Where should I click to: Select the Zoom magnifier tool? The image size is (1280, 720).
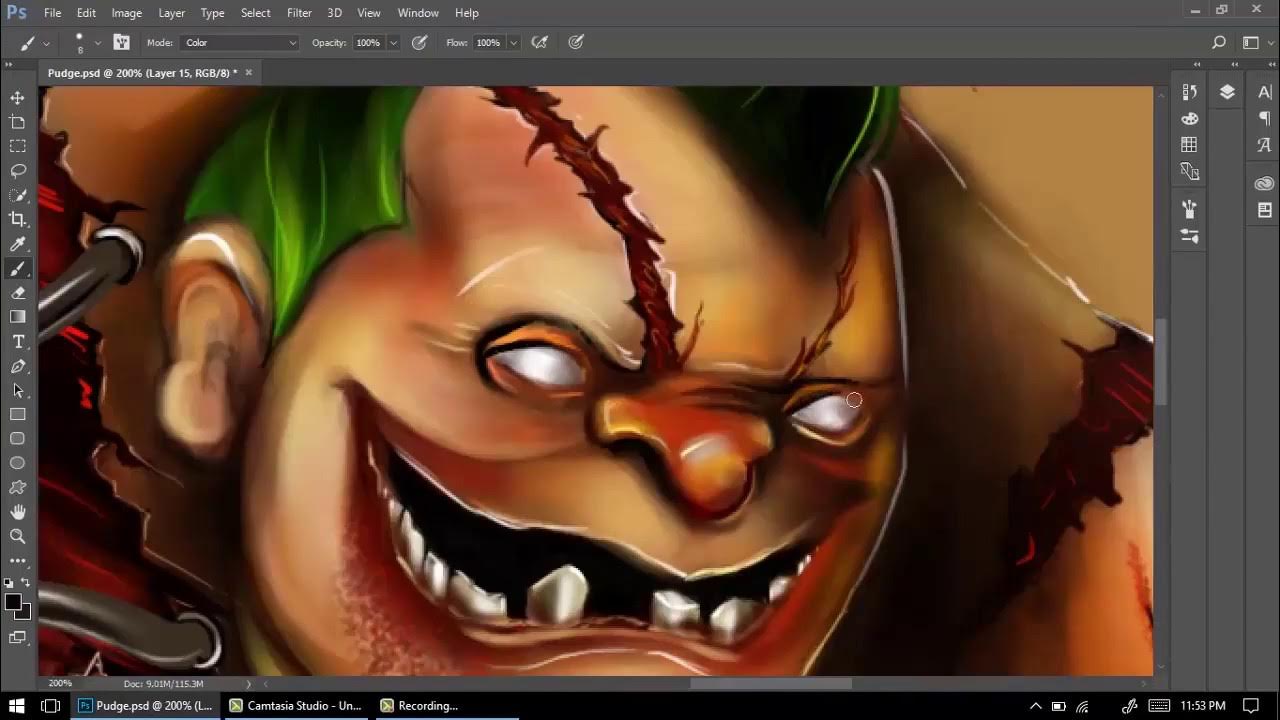point(17,536)
